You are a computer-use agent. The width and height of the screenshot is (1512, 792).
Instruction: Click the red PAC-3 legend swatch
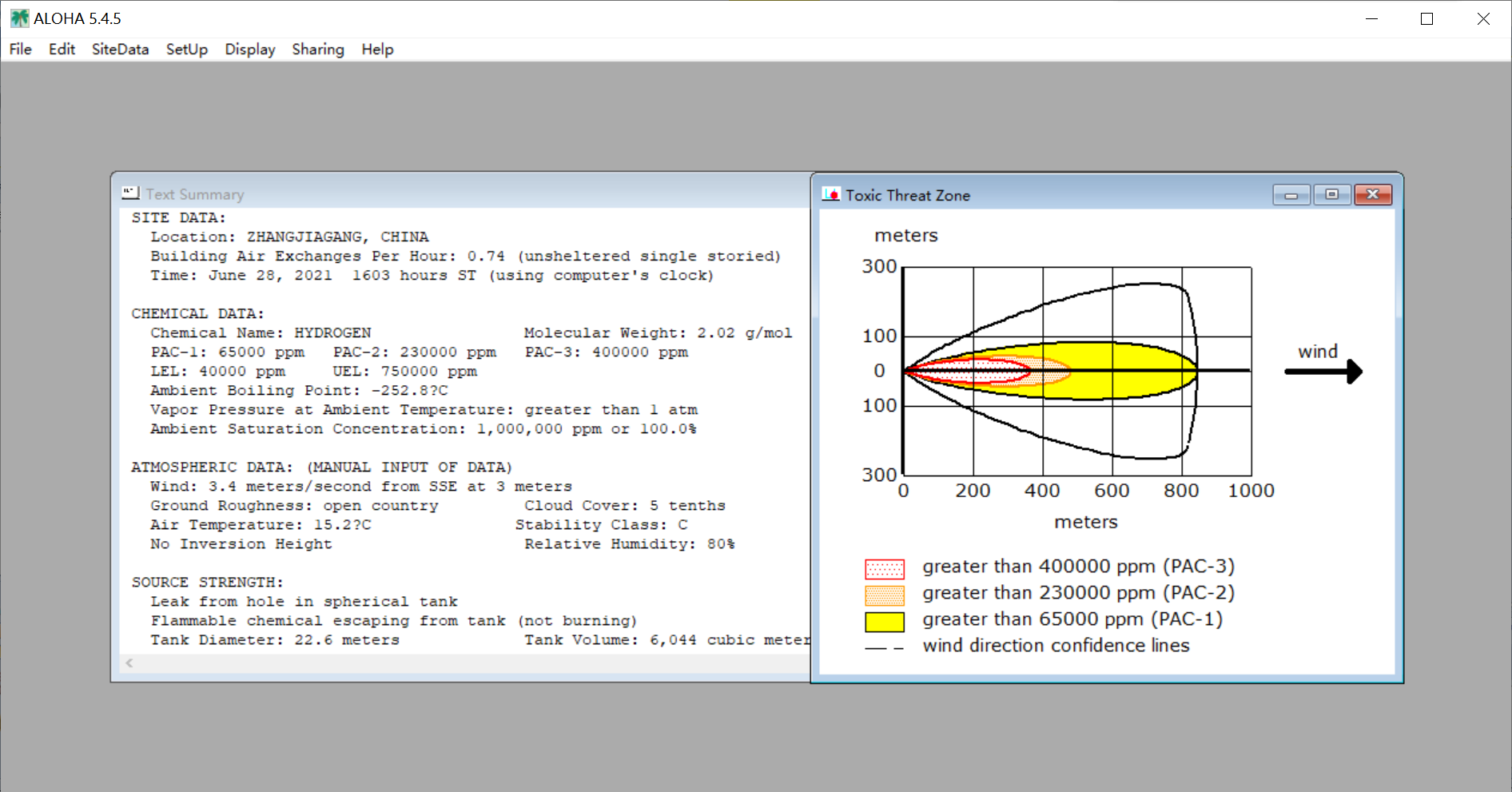point(885,569)
